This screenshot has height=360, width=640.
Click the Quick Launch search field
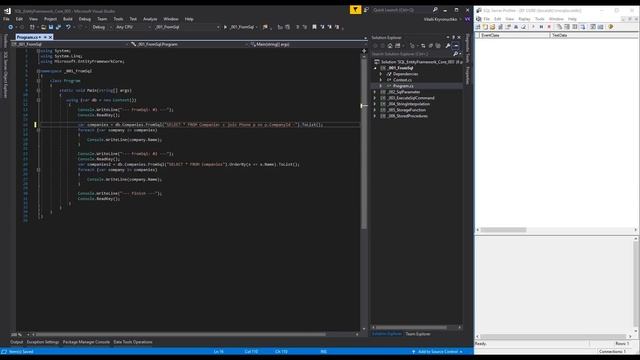tap(401, 10)
